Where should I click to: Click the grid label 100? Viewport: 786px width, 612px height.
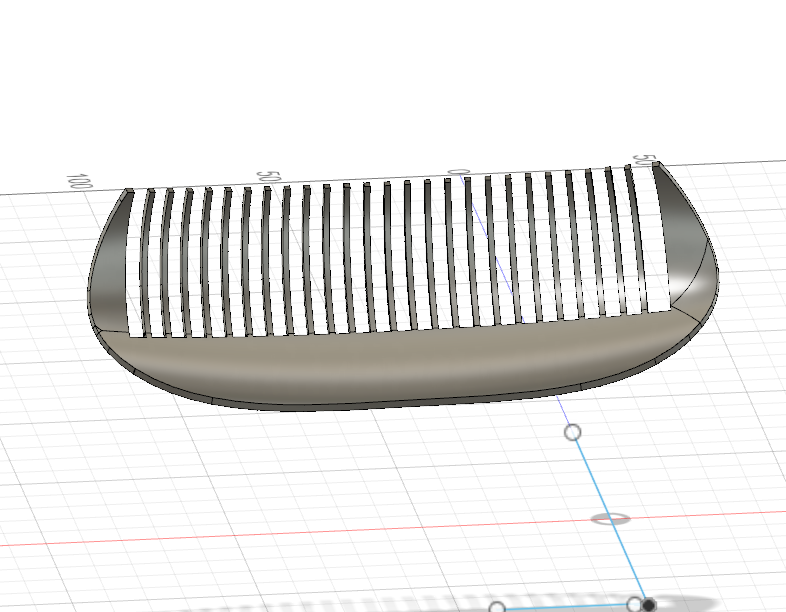pyautogui.click(x=75, y=182)
